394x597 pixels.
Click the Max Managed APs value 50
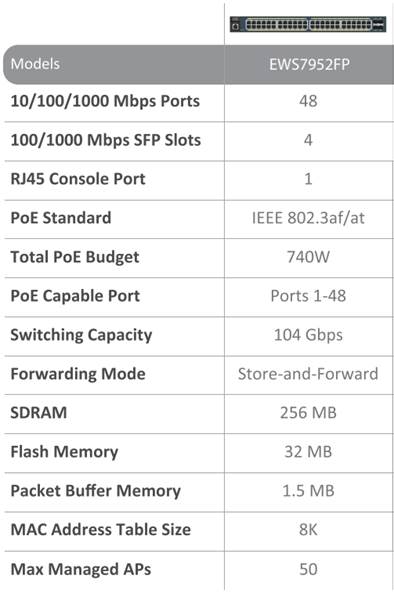(308, 569)
